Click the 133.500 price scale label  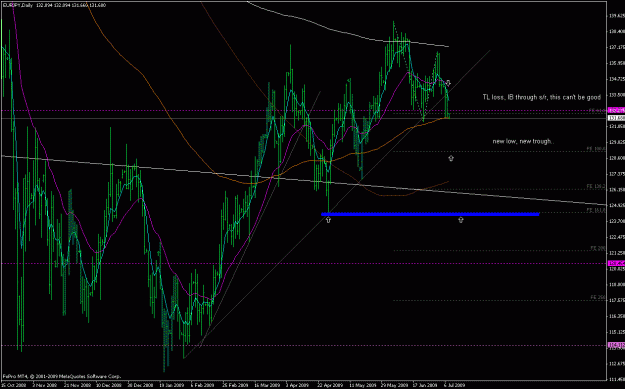tap(617, 95)
